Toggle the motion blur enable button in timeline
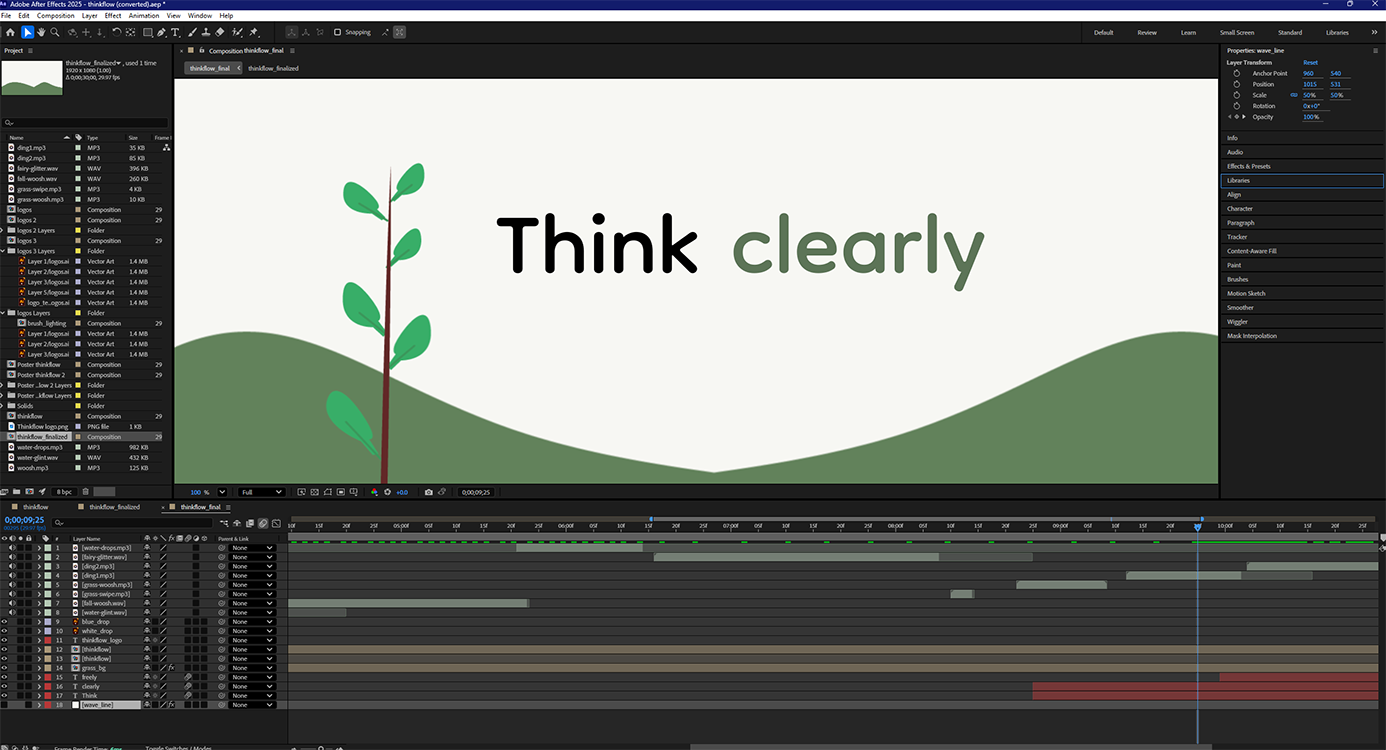1386x750 pixels. click(263, 523)
